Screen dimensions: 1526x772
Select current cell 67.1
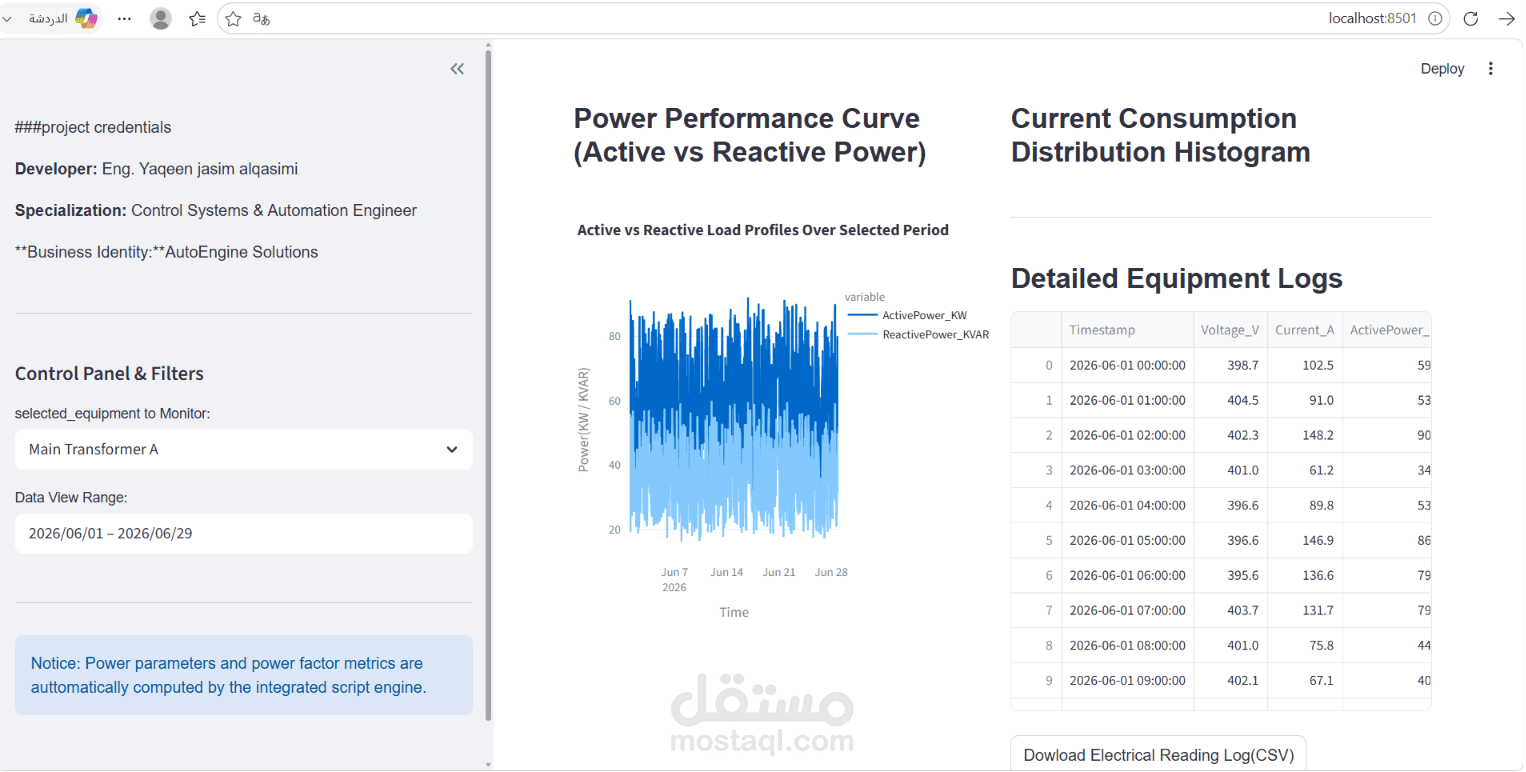pyautogui.click(x=1305, y=680)
